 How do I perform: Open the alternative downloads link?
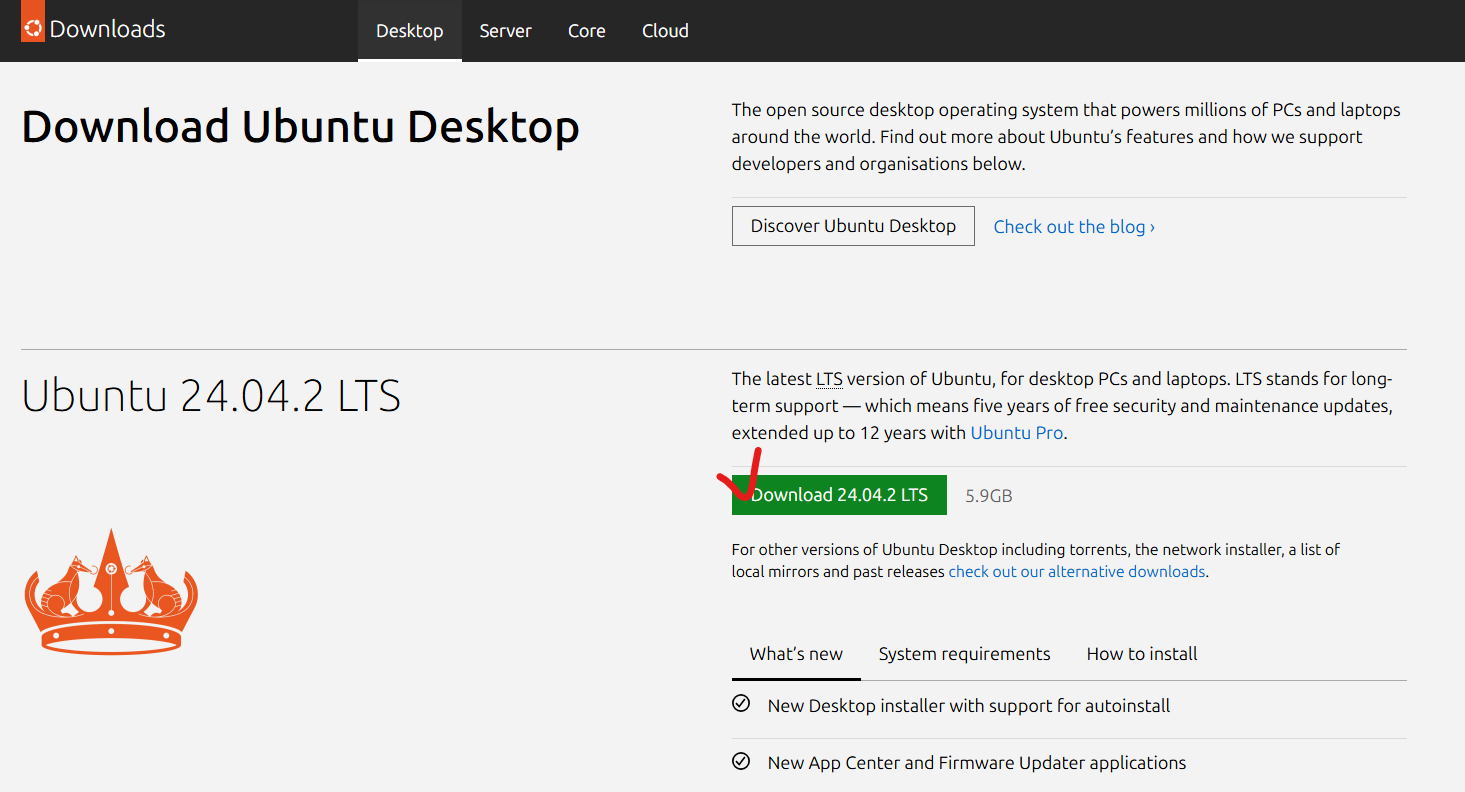1077,572
